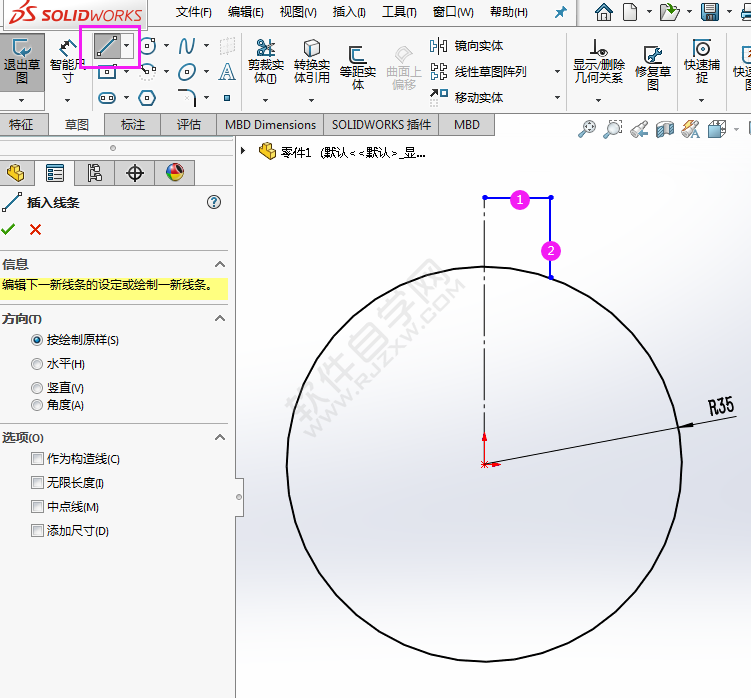Viewport: 751px width, 698px height.
Task: Switch to the MBD Dimensions tab
Action: point(270,125)
